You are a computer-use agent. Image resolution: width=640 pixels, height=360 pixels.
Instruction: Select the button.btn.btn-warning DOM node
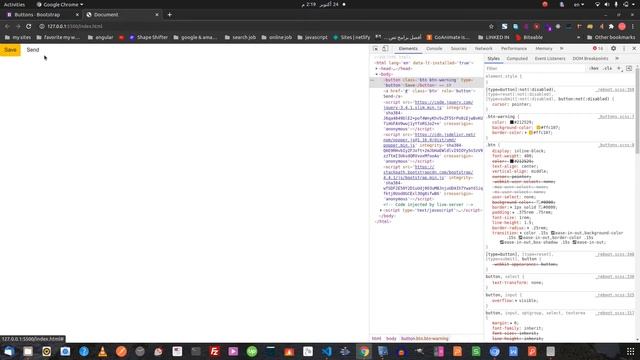click(427, 82)
